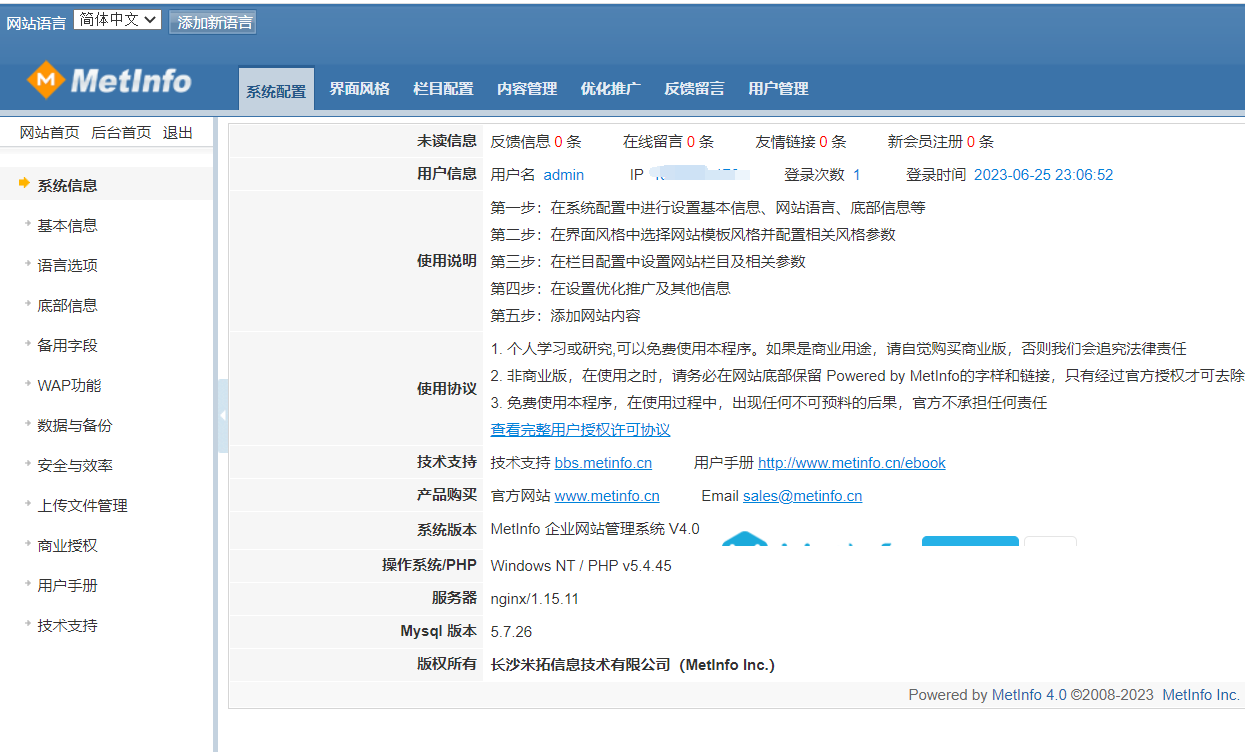
Task: Collapse the left sidebar with the arrow handle
Action: tap(222, 415)
